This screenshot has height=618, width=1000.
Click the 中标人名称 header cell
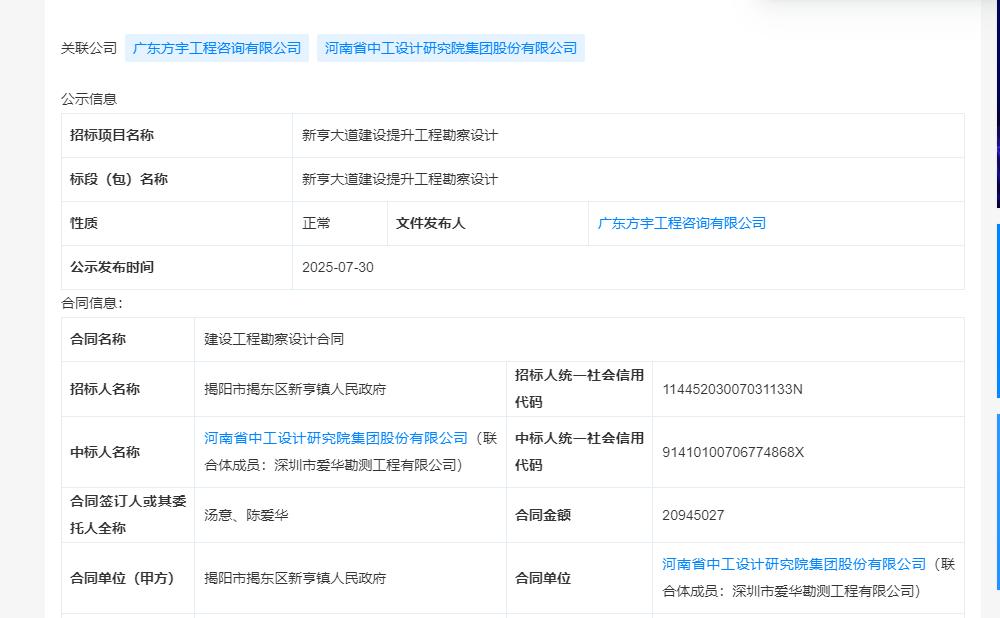[128, 452]
